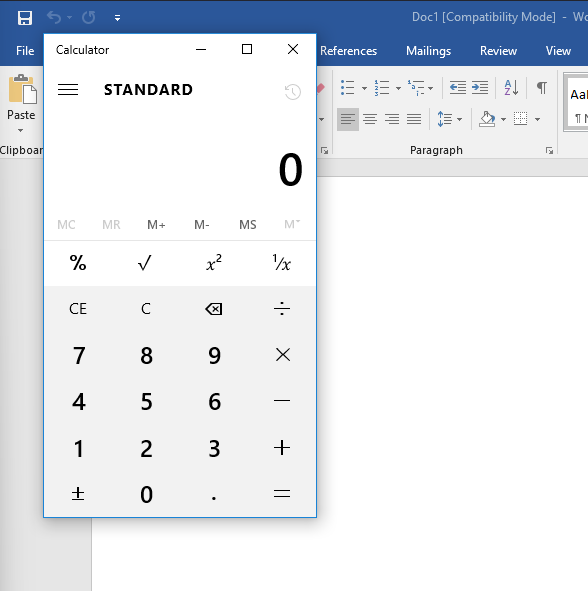Expand the Bullets dropdown arrow

(x=364, y=89)
